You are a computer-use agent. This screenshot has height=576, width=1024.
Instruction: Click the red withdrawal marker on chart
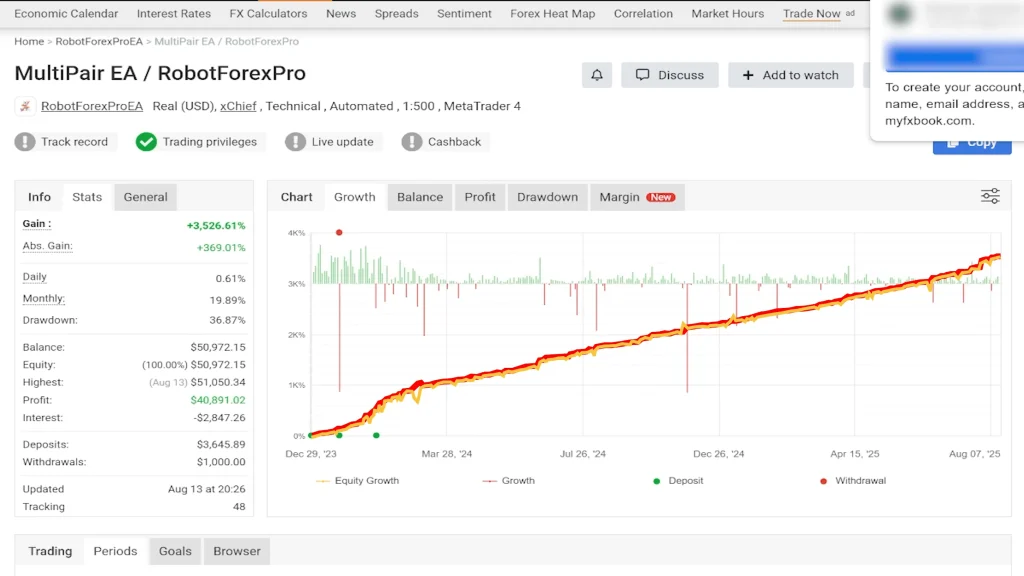point(339,232)
